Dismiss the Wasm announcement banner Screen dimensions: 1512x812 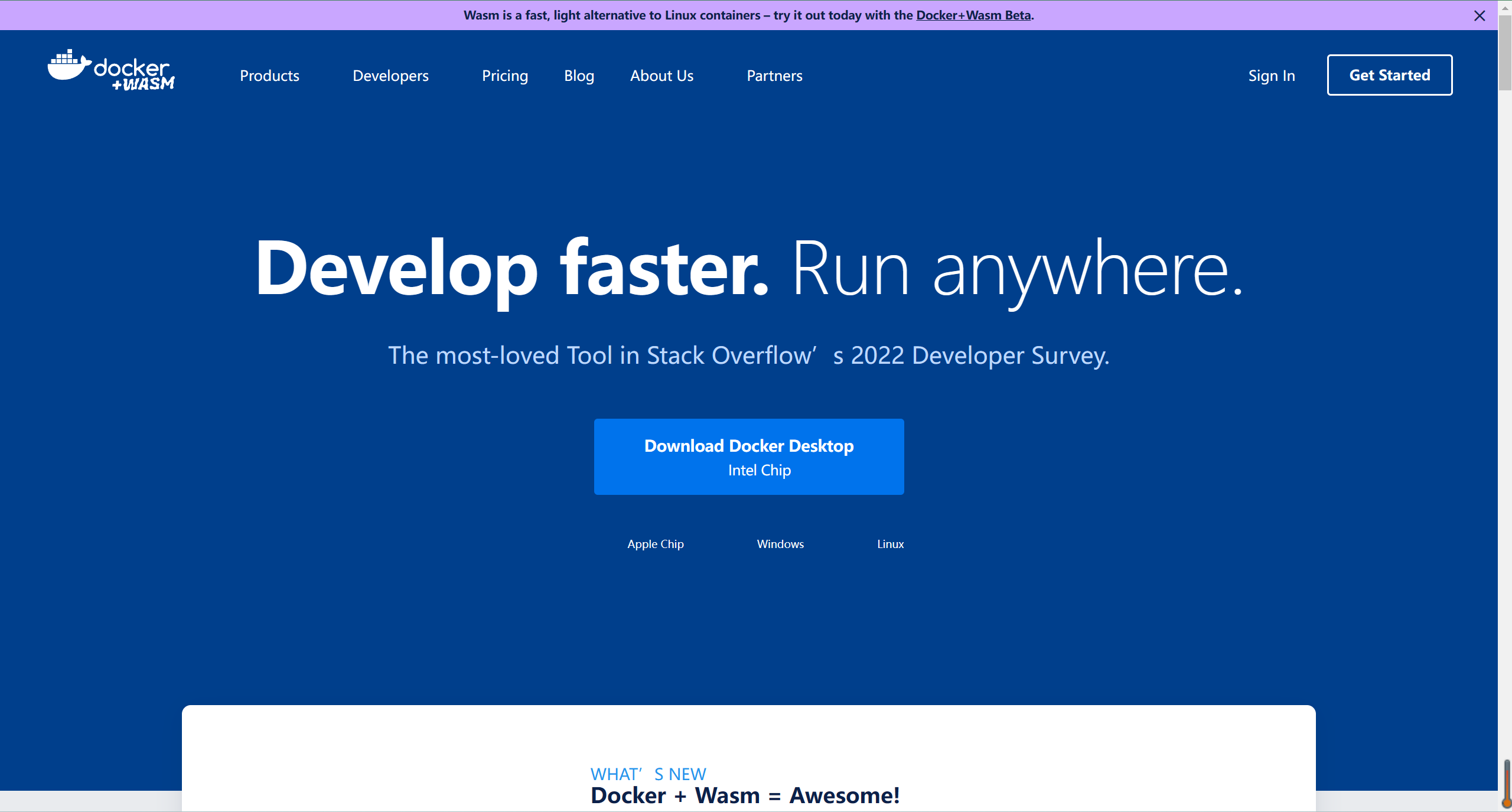[1480, 16]
